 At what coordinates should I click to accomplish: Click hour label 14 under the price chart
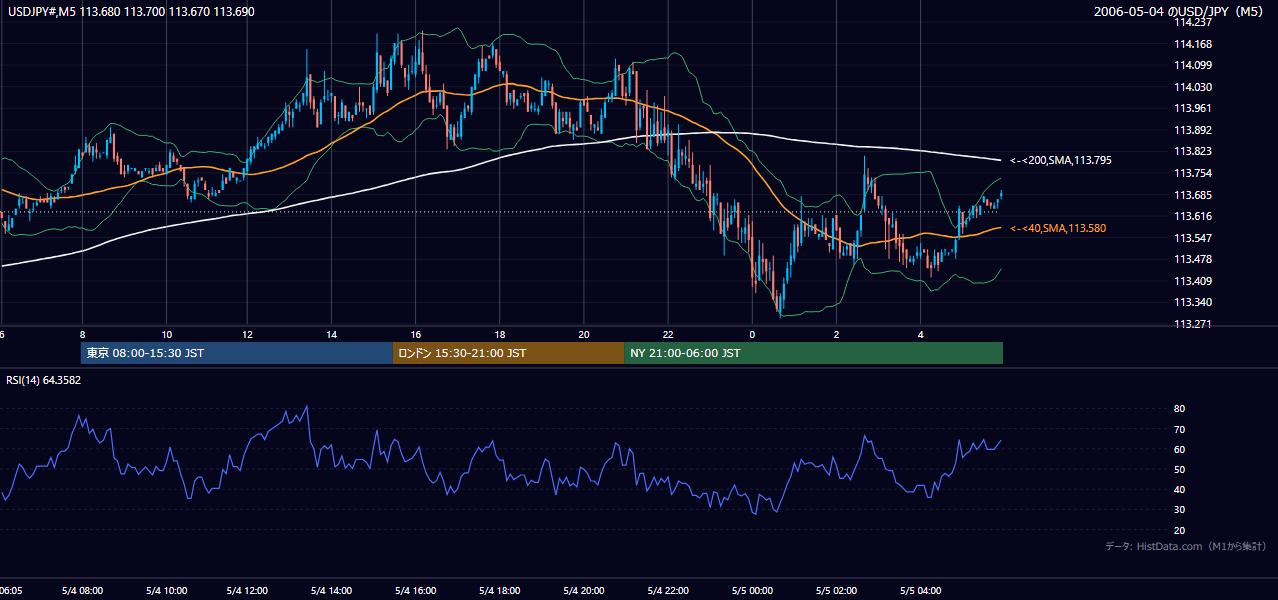(x=331, y=335)
